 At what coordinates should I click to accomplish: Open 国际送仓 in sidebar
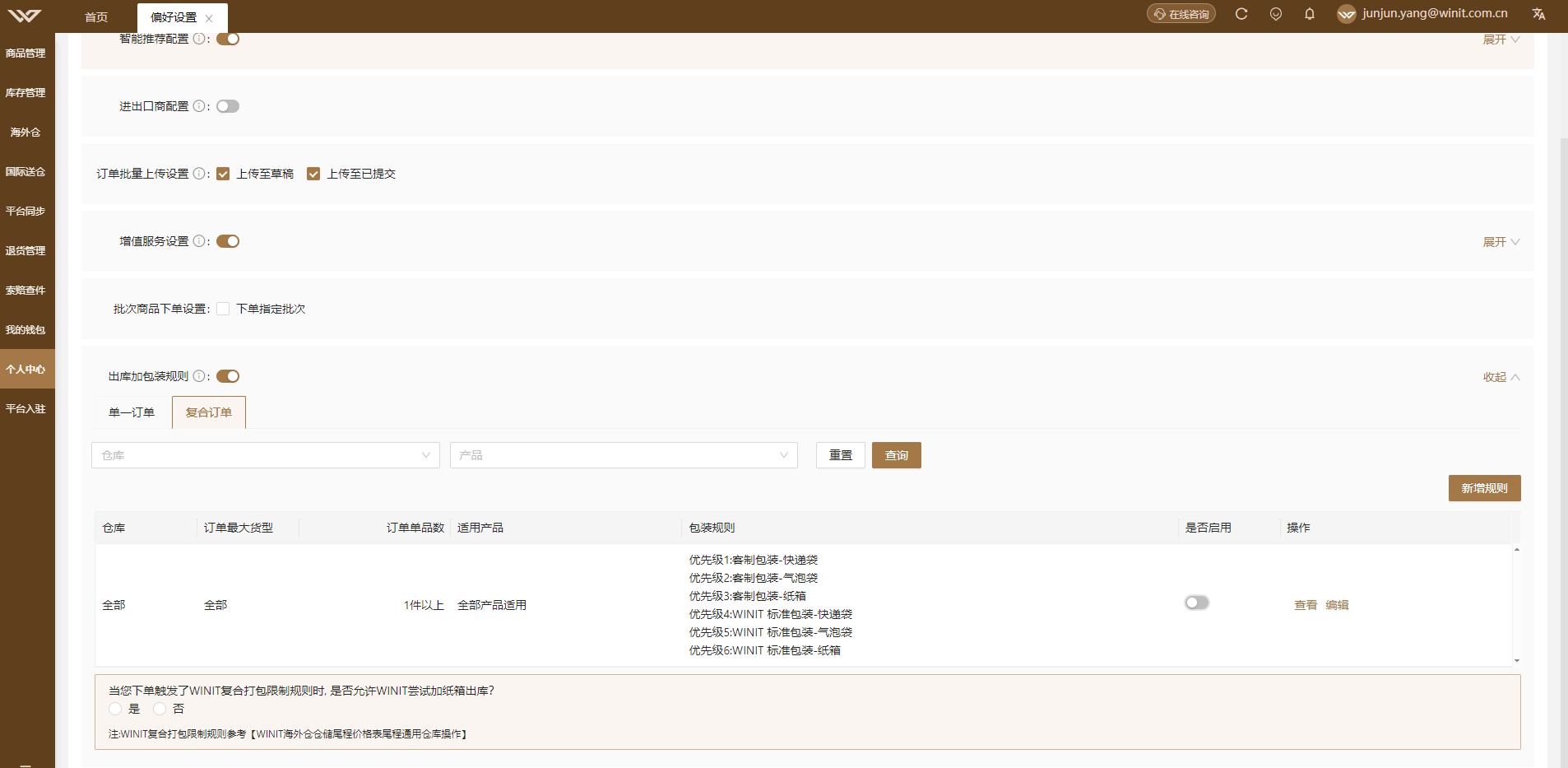(26, 172)
